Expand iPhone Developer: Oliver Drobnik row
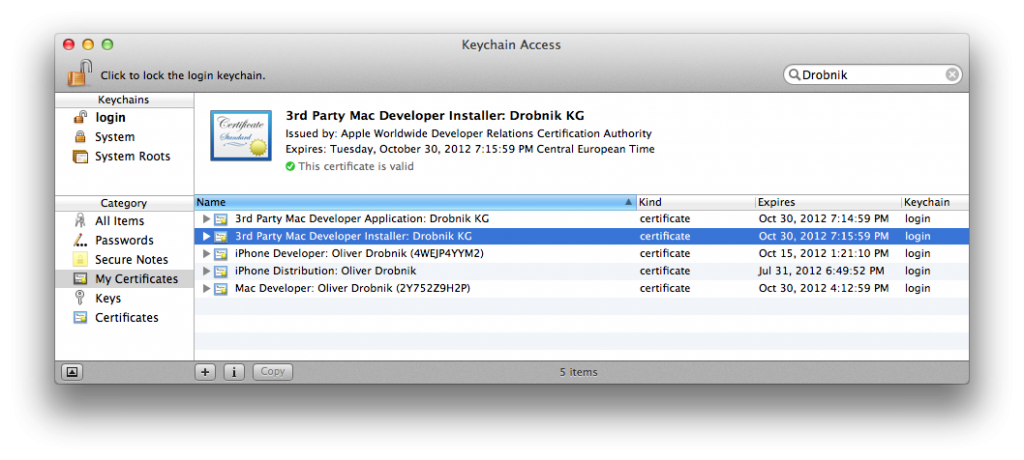 (207, 254)
